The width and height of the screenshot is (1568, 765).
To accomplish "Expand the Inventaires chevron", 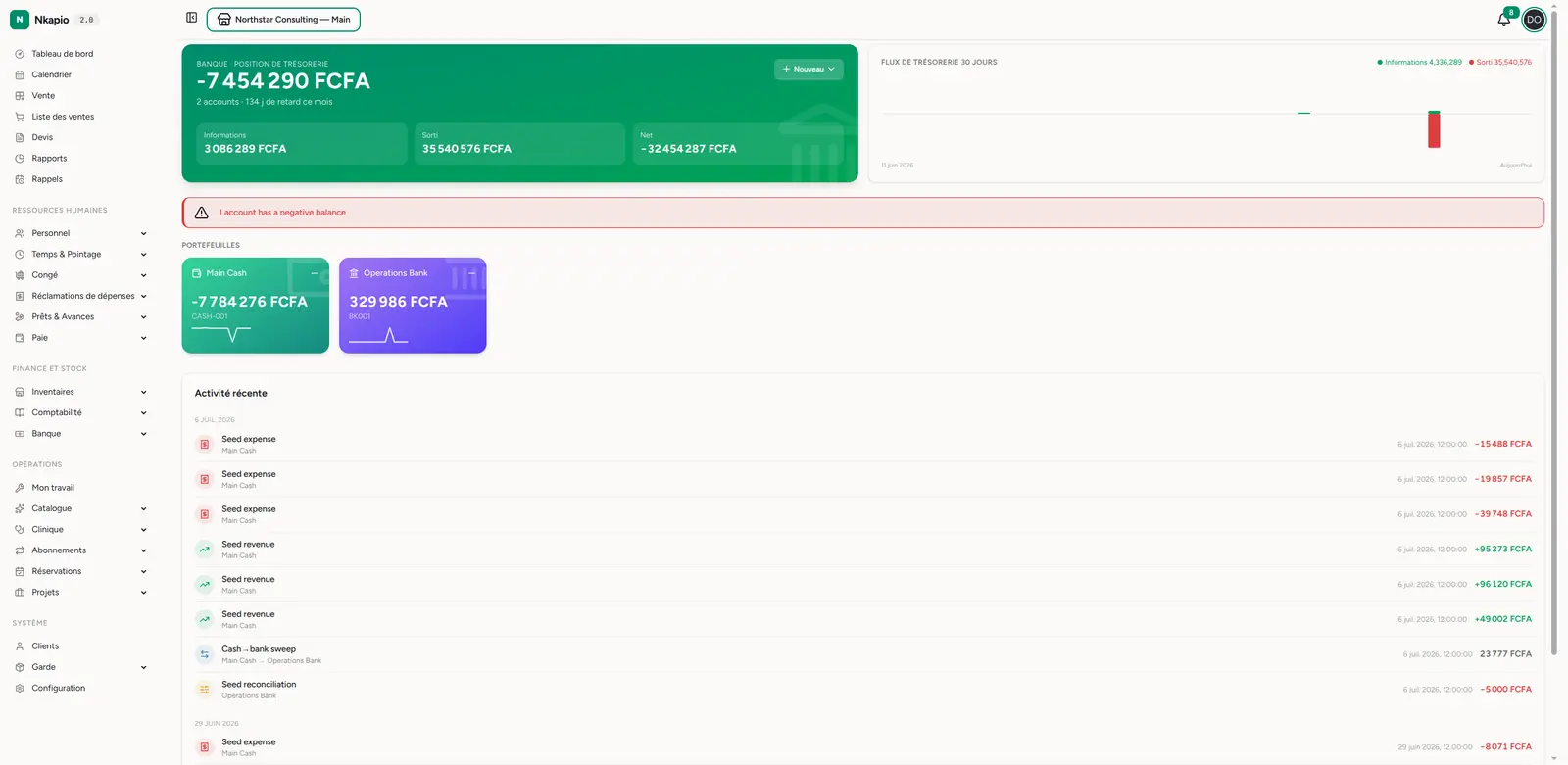I will pyautogui.click(x=144, y=392).
